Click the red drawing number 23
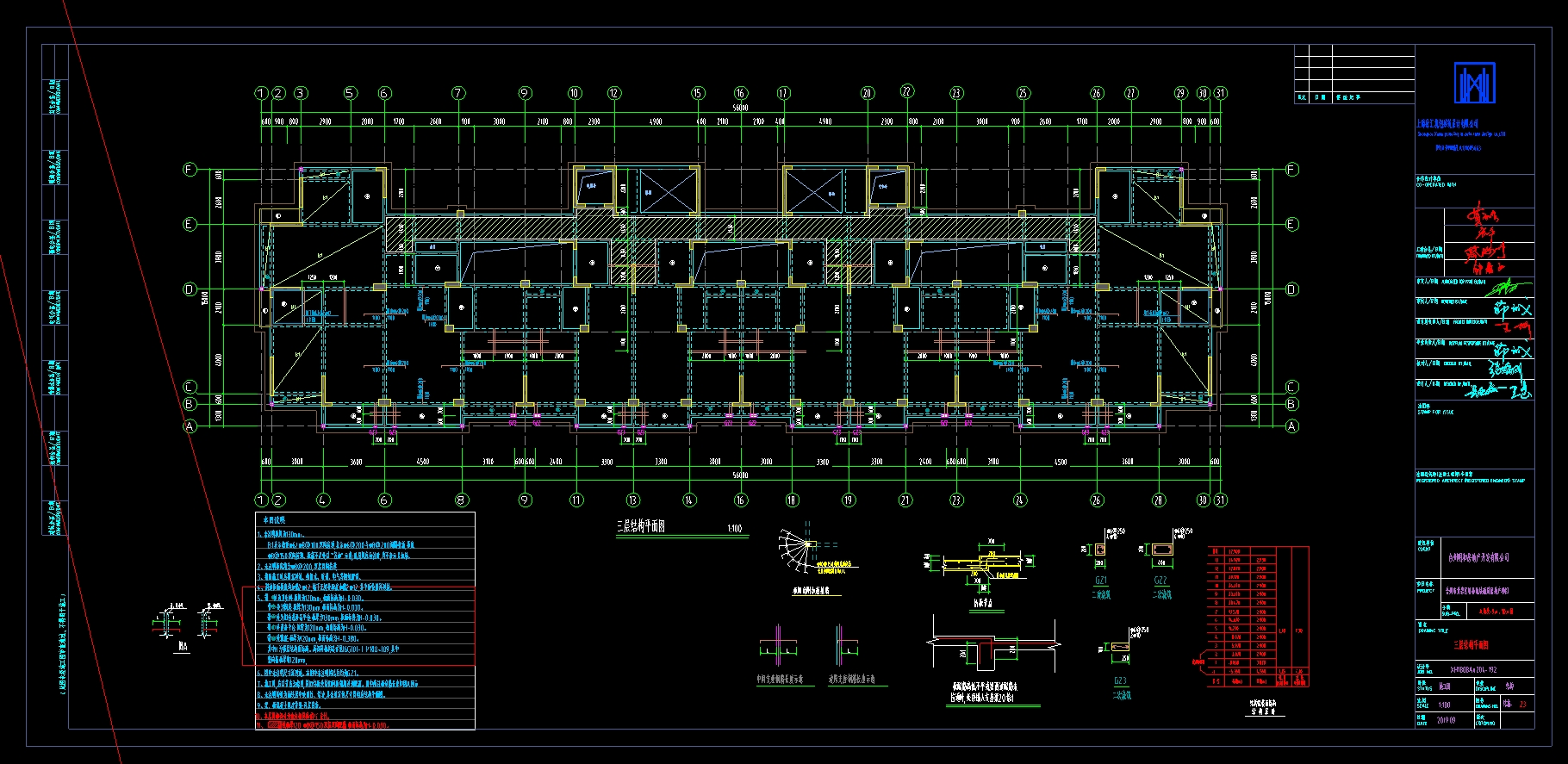Image resolution: width=1568 pixels, height=764 pixels. pyautogui.click(x=1522, y=705)
